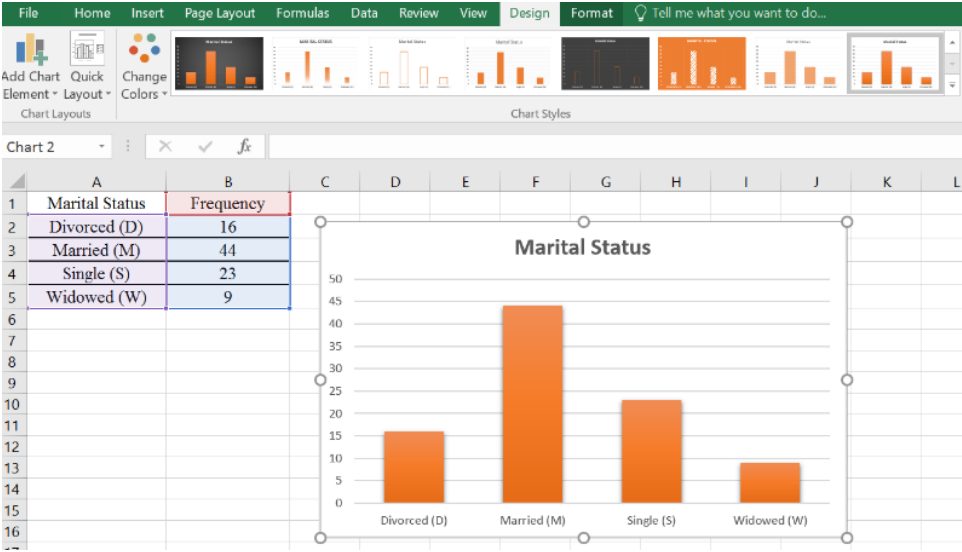Open the Add Chart Element menu

pyautogui.click(x=31, y=66)
